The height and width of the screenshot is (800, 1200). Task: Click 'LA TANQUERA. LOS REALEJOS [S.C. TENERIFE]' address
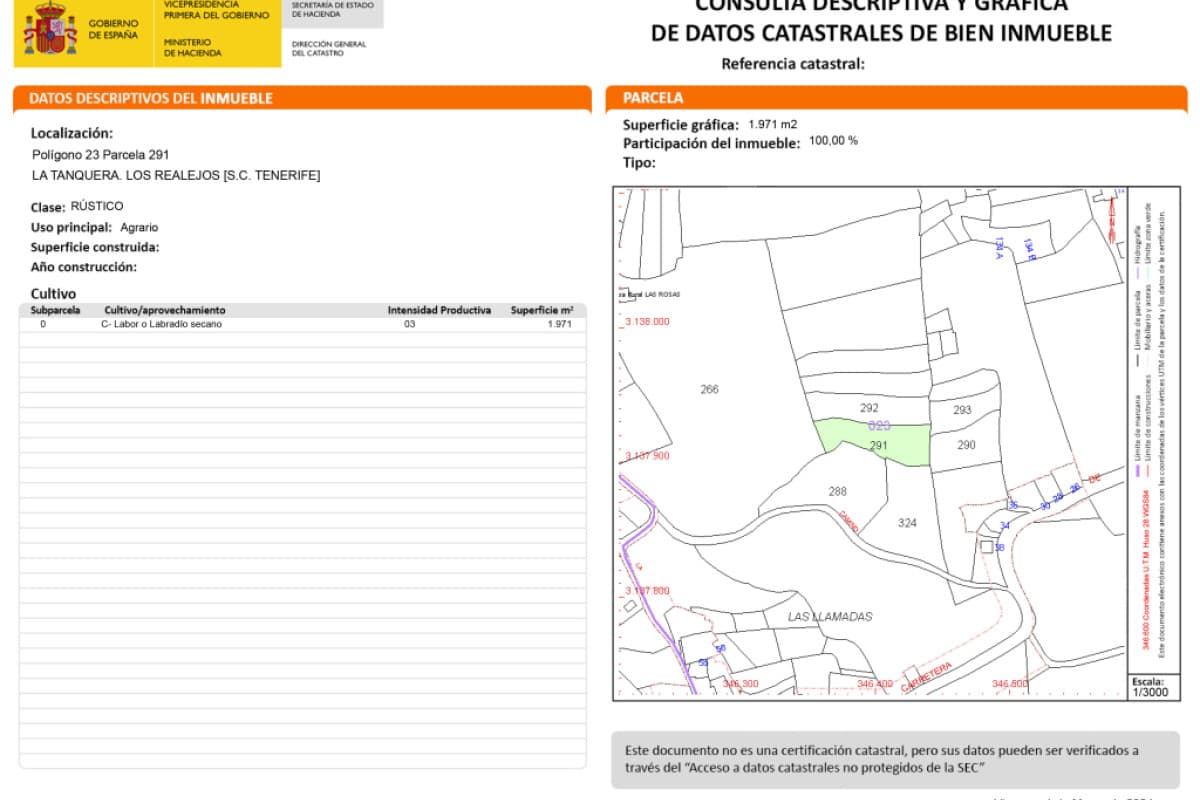pyautogui.click(x=176, y=175)
